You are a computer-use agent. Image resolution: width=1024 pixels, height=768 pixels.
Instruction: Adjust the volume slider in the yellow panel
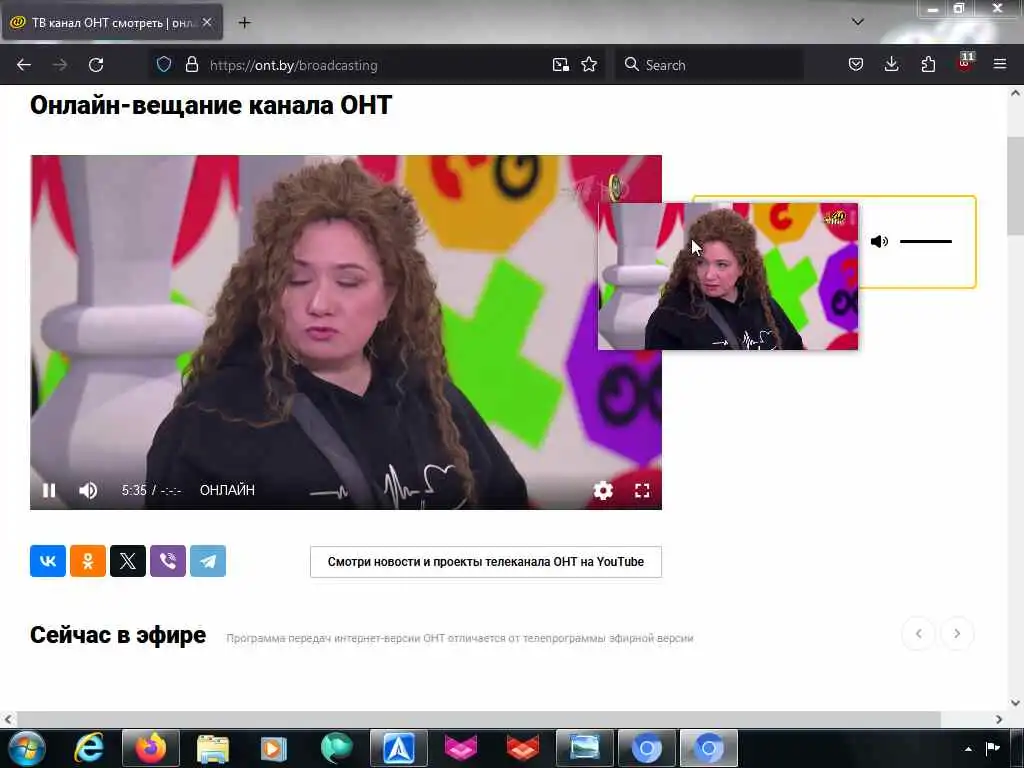[925, 242]
